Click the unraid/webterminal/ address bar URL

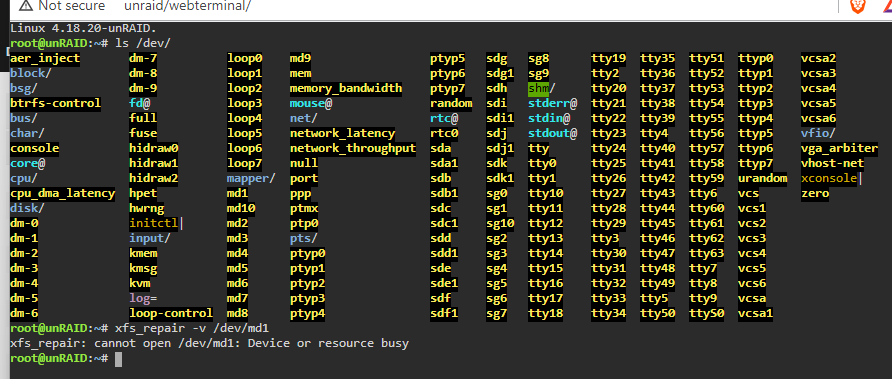click(188, 6)
